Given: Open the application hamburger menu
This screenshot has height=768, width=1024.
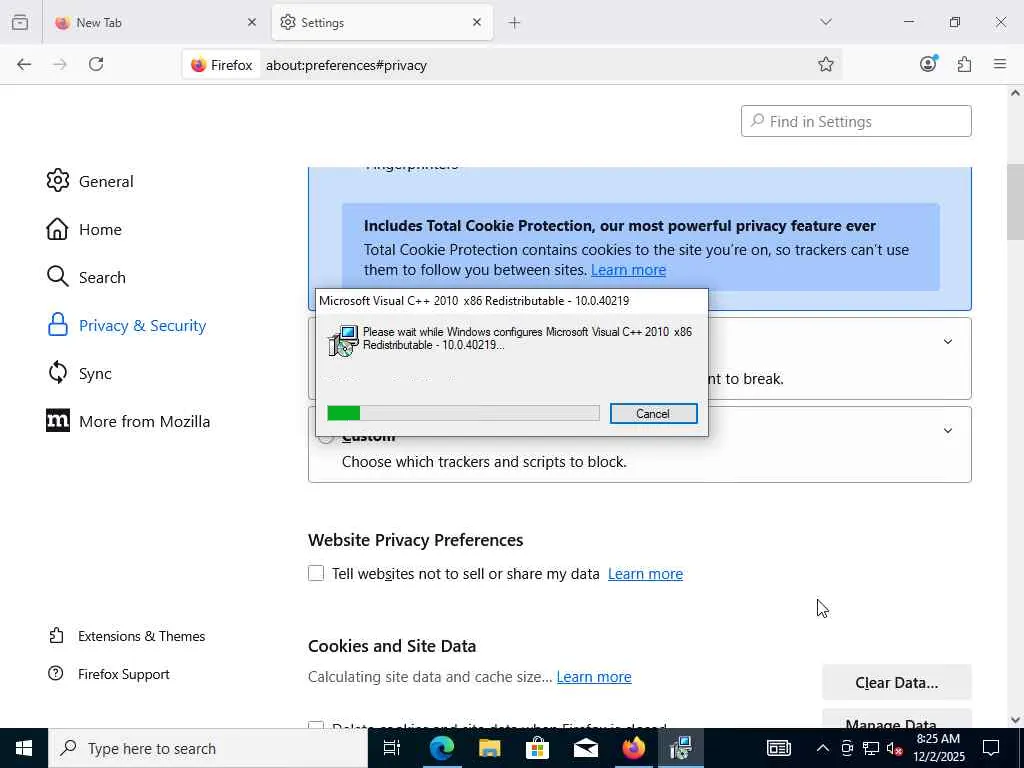Looking at the screenshot, I should point(1000,64).
